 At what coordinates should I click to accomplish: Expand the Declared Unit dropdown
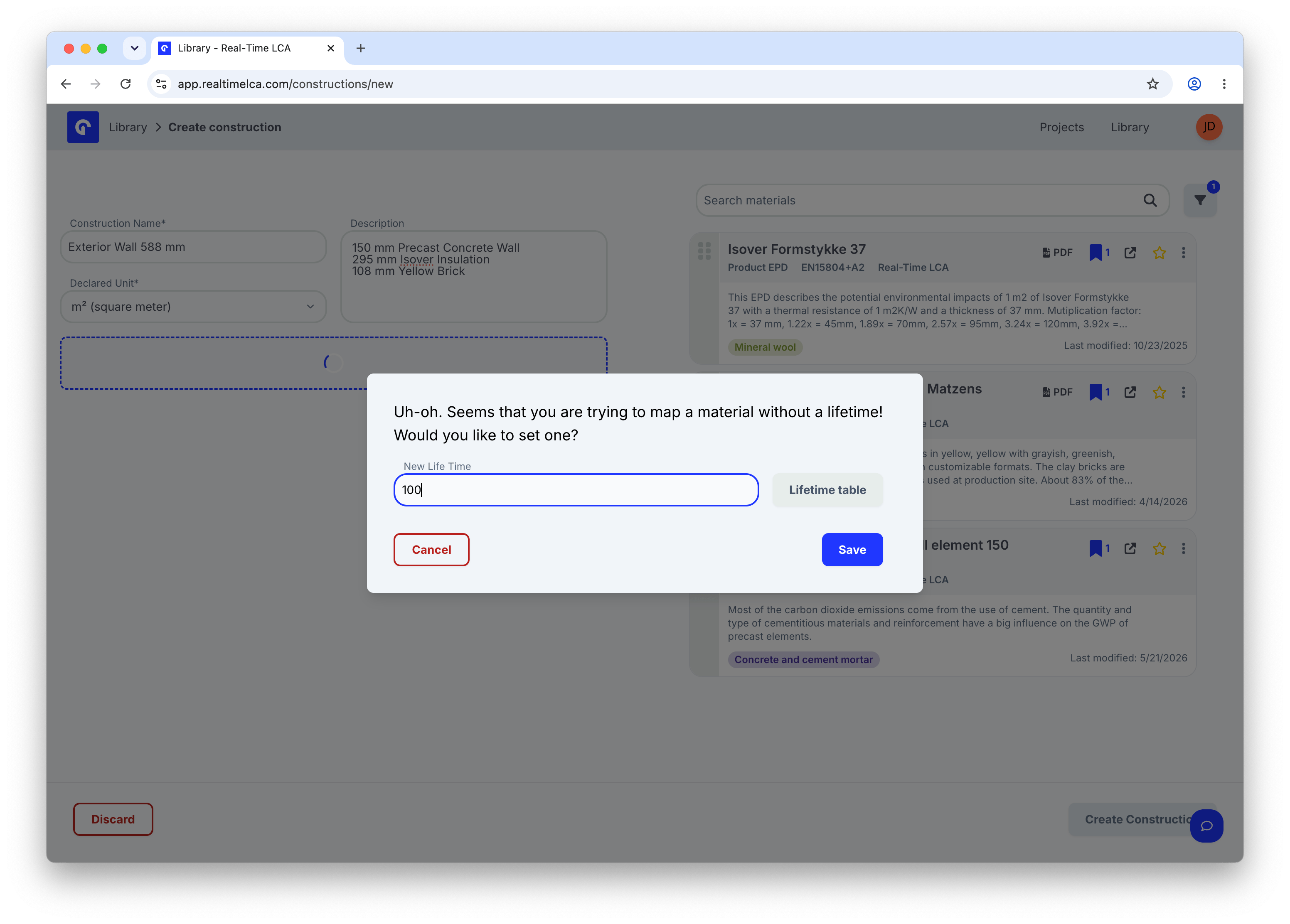(193, 307)
